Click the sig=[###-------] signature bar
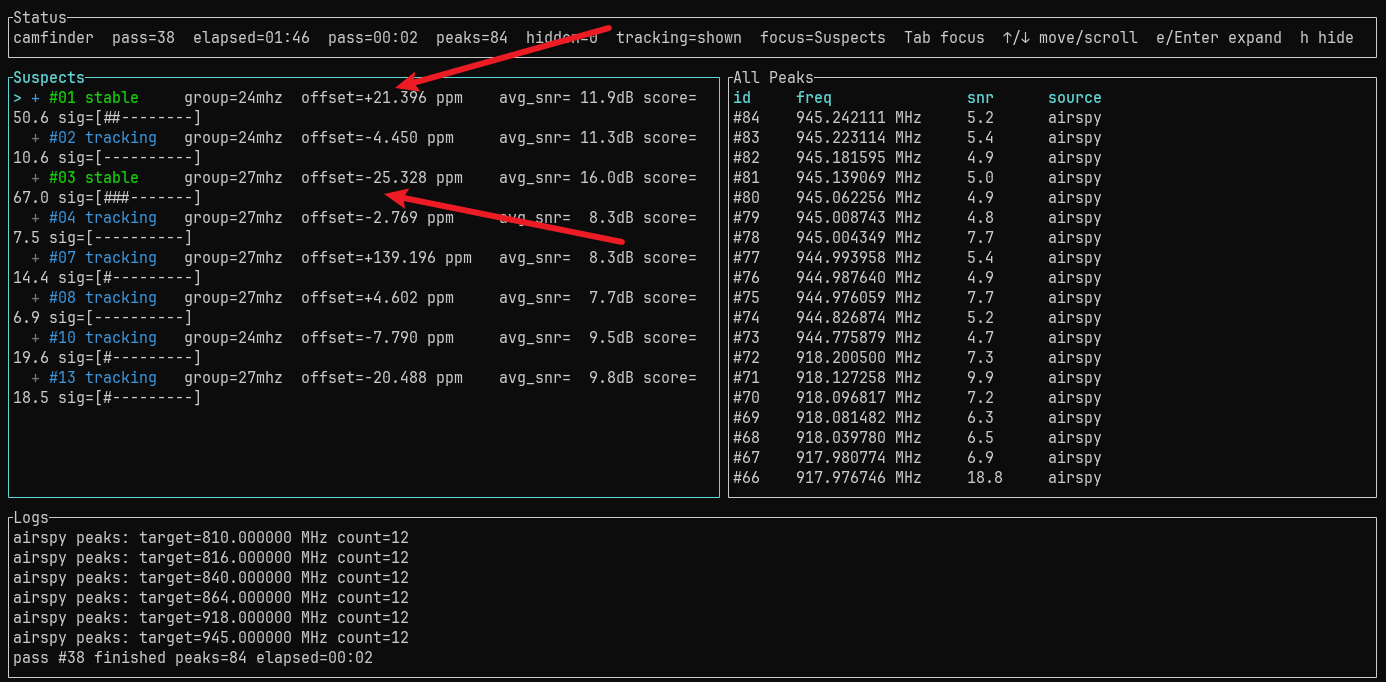This screenshot has height=682, width=1386. tap(130, 198)
